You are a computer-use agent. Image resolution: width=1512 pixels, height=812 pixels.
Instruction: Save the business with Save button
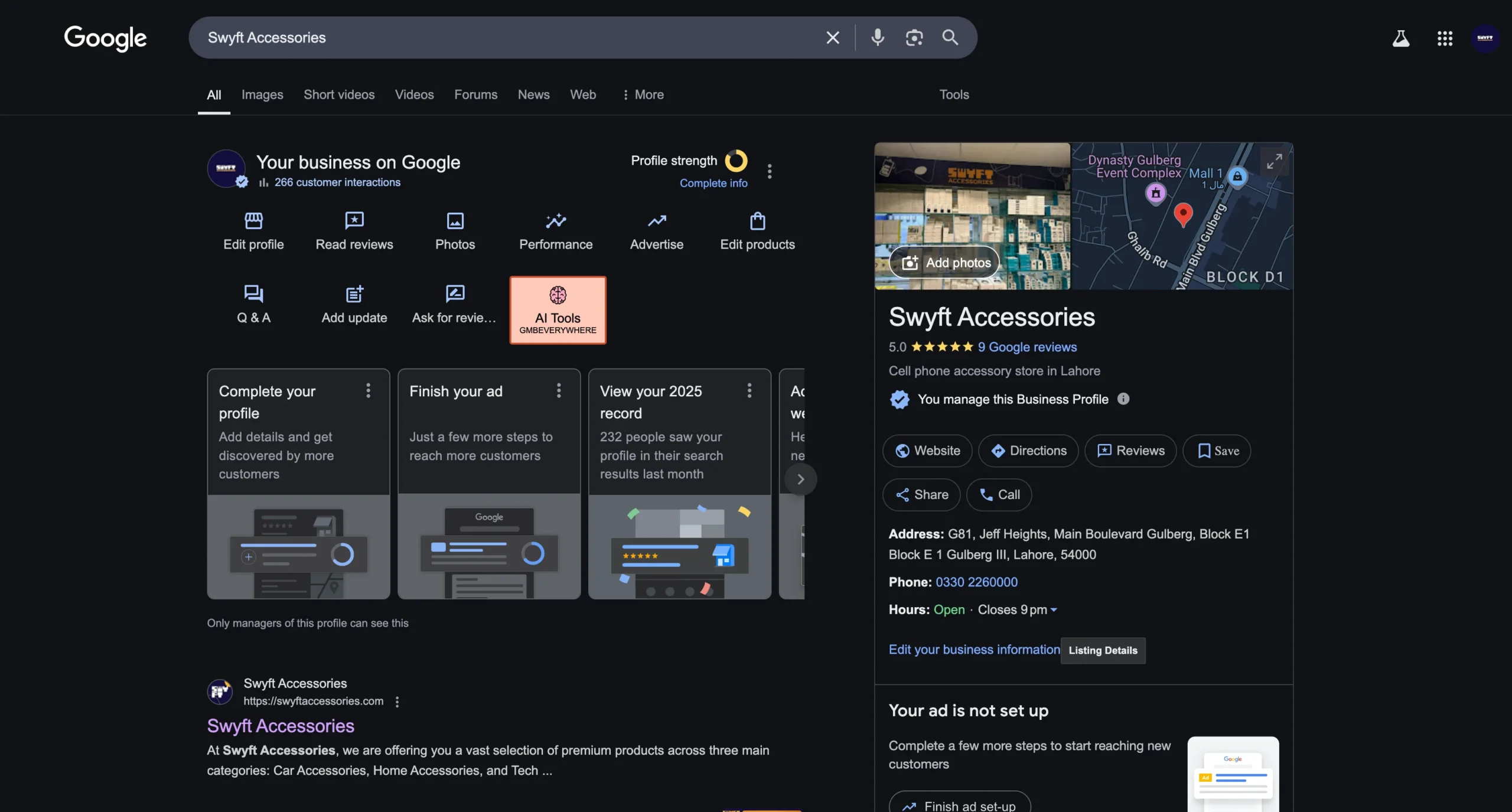(1217, 451)
